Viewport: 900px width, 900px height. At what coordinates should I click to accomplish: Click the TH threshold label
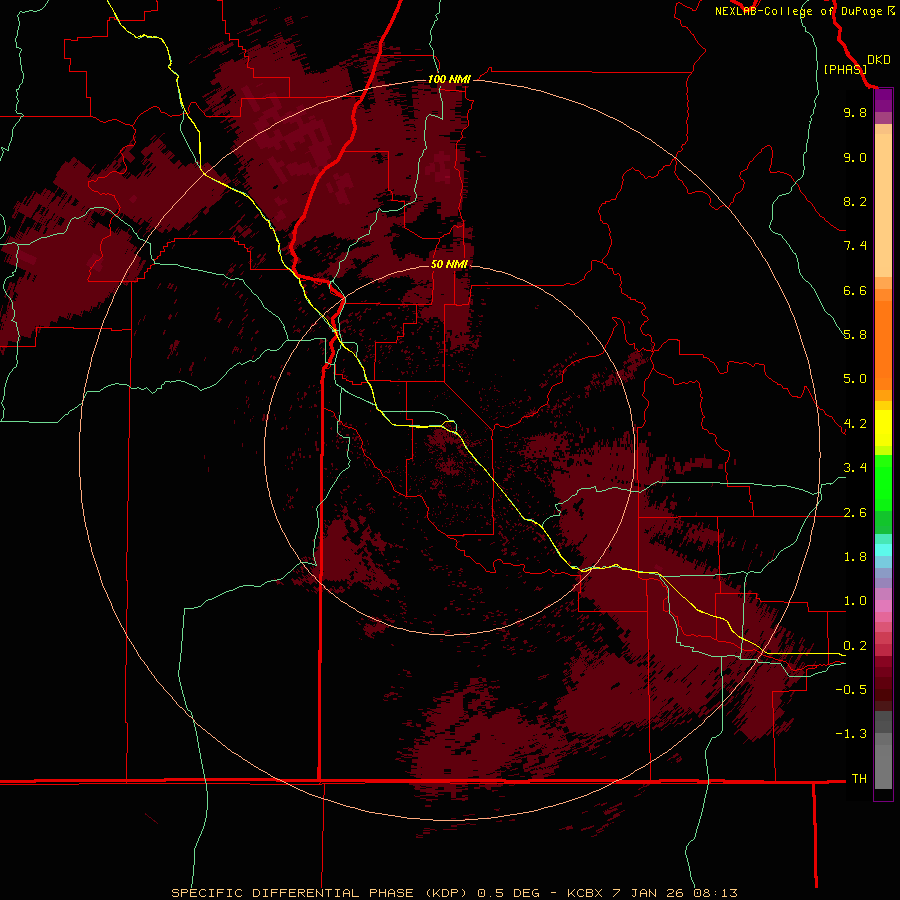(859, 779)
